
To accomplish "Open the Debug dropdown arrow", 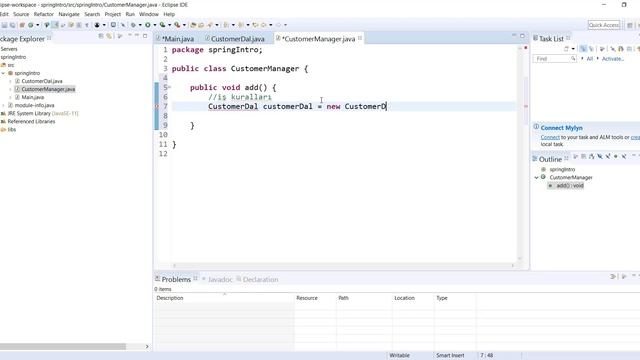I will click(x=140, y=25).
